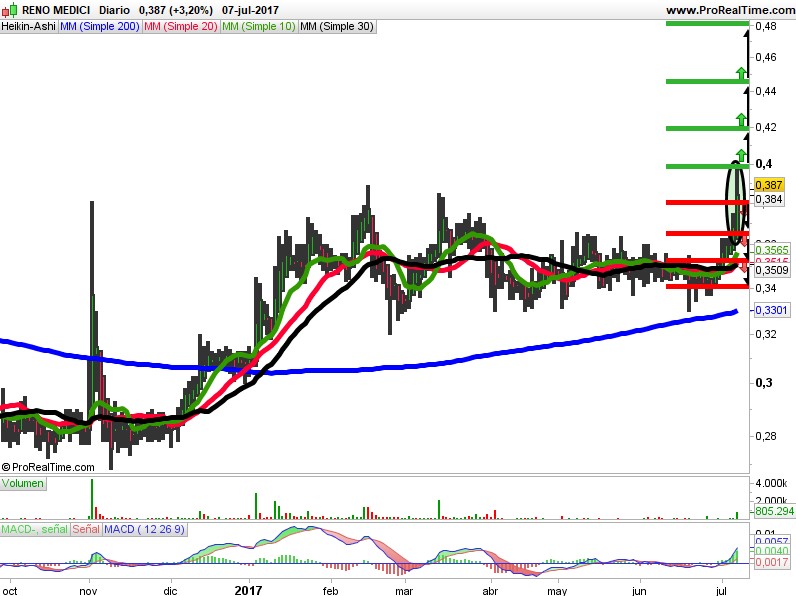Click the may label on time axis
The width and height of the screenshot is (796, 596).
[557, 591]
